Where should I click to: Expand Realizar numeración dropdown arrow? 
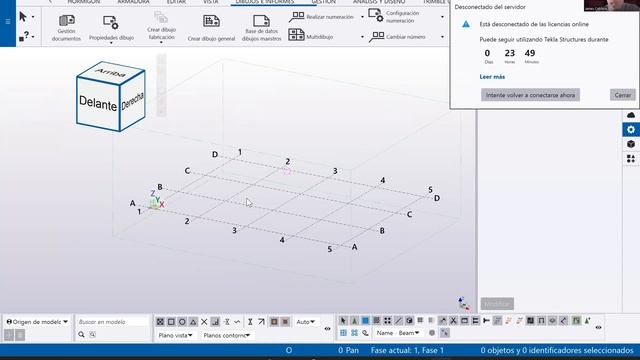tap(362, 17)
